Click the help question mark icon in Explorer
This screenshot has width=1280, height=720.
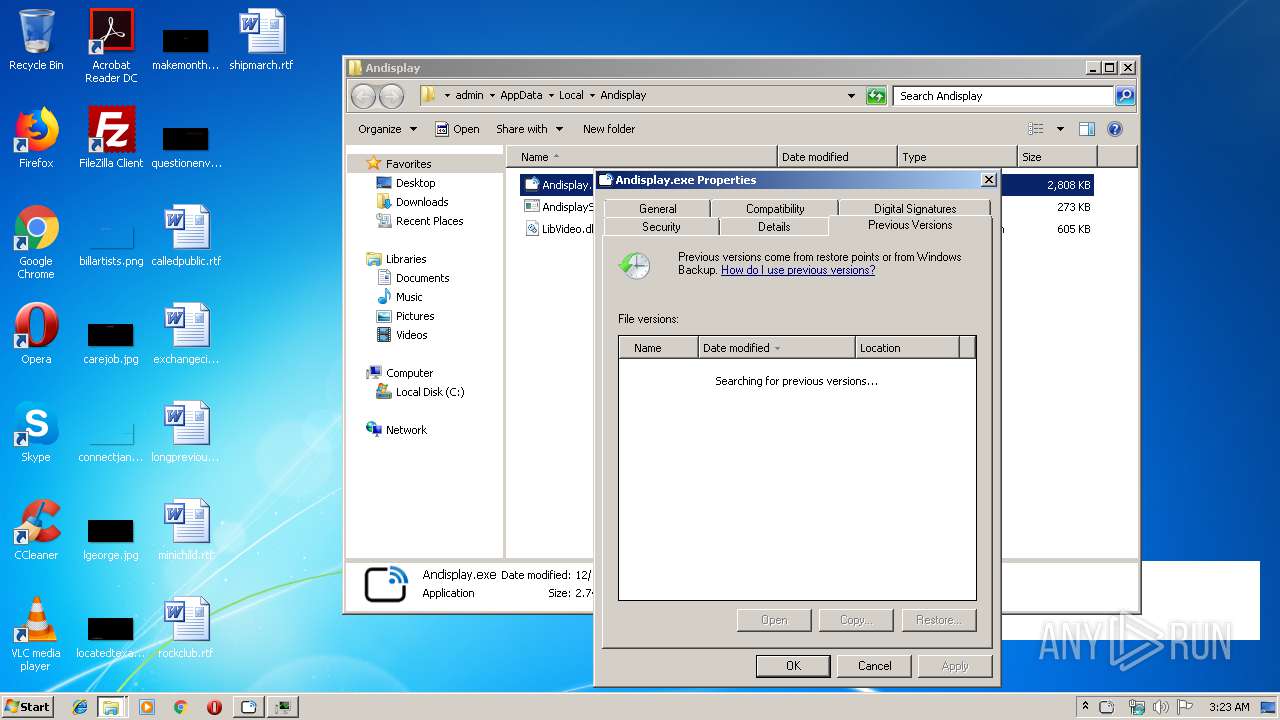pyautogui.click(x=1115, y=129)
